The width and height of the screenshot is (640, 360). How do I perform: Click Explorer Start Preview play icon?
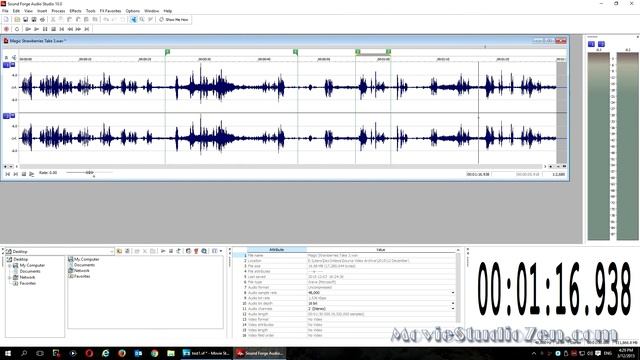click(163, 251)
